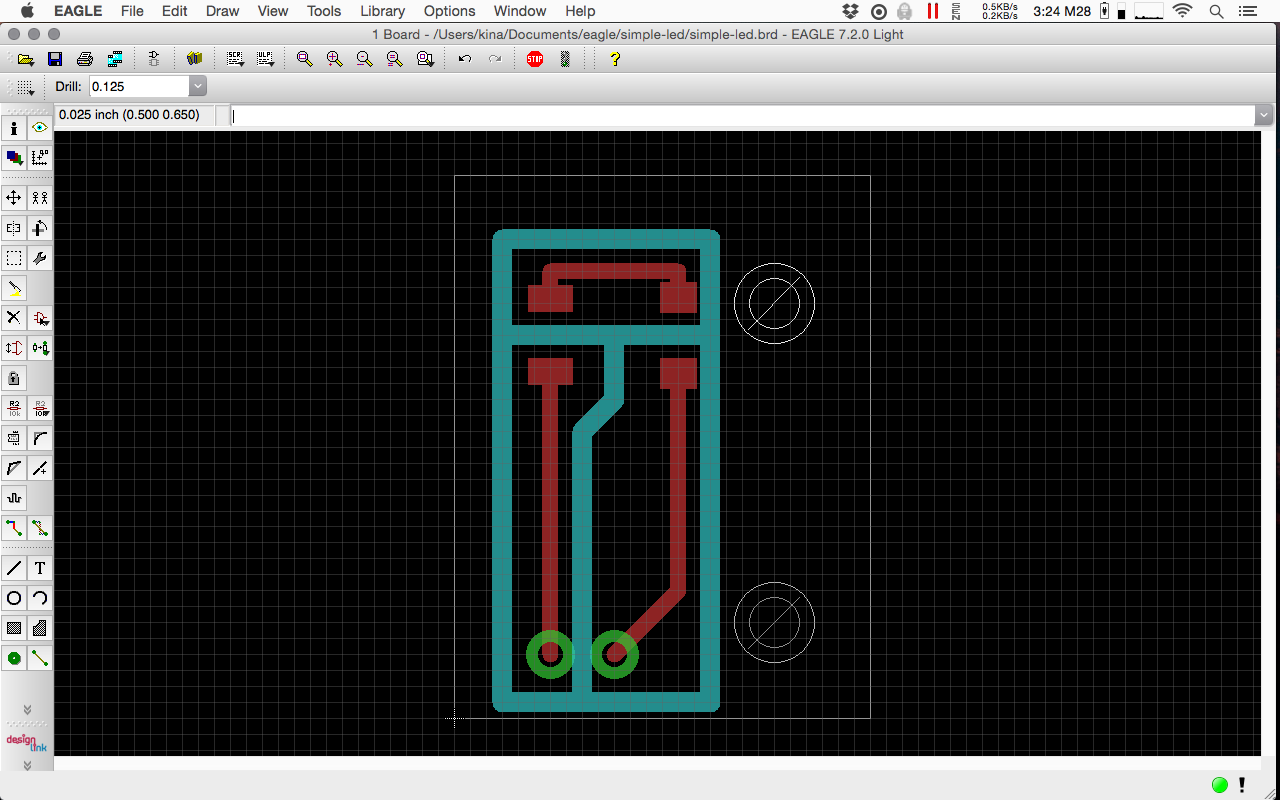Click the Zoom to fit magnifier icon
This screenshot has height=800, width=1280.
click(304, 59)
